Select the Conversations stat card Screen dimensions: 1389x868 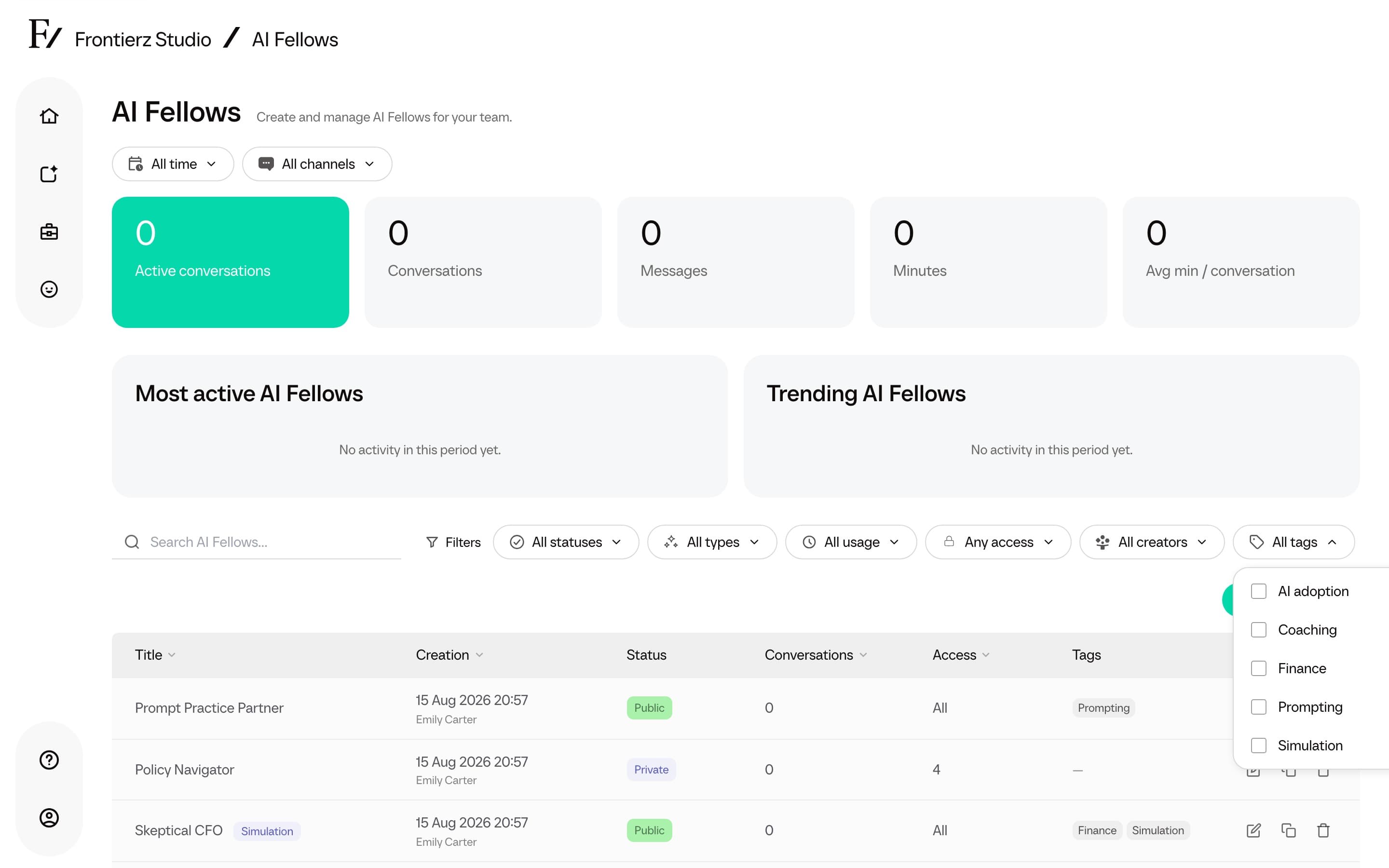483,262
